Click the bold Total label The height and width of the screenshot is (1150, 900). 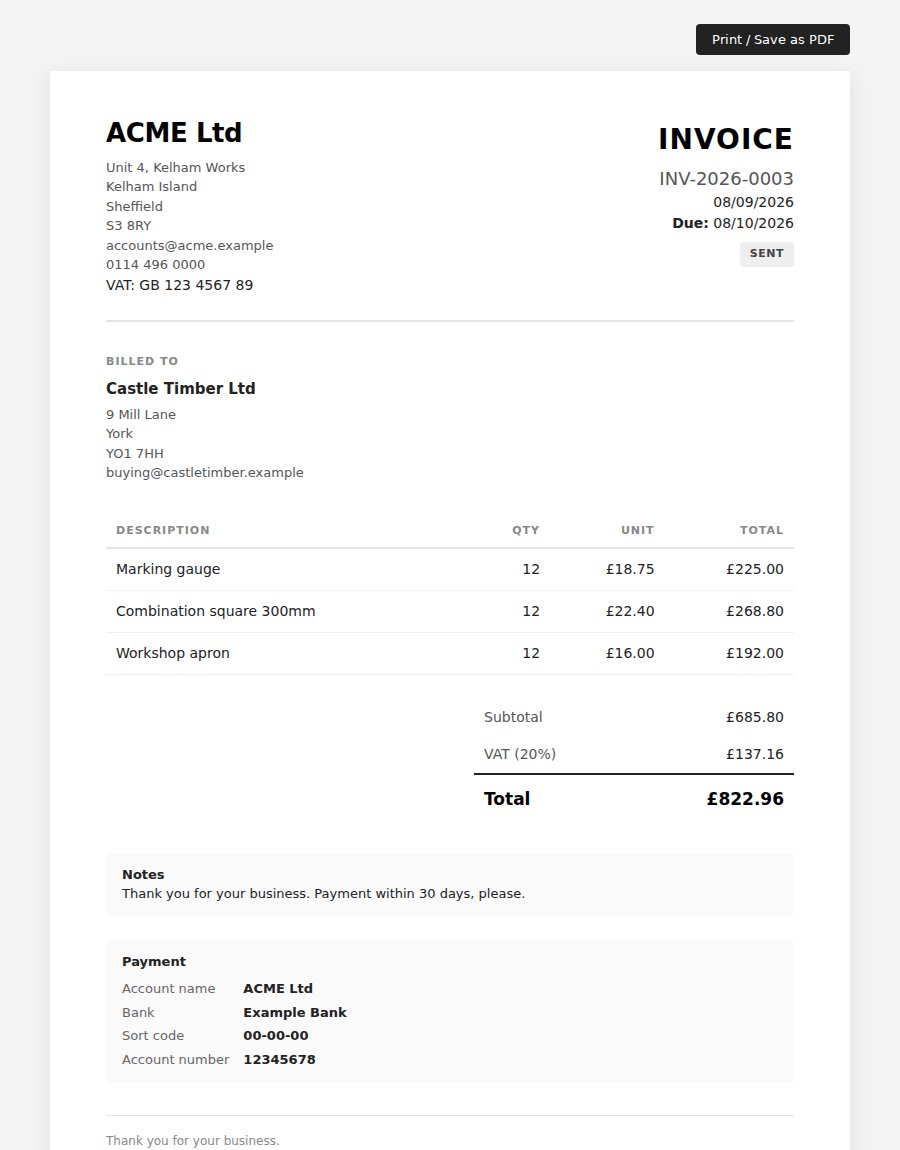[x=507, y=799]
